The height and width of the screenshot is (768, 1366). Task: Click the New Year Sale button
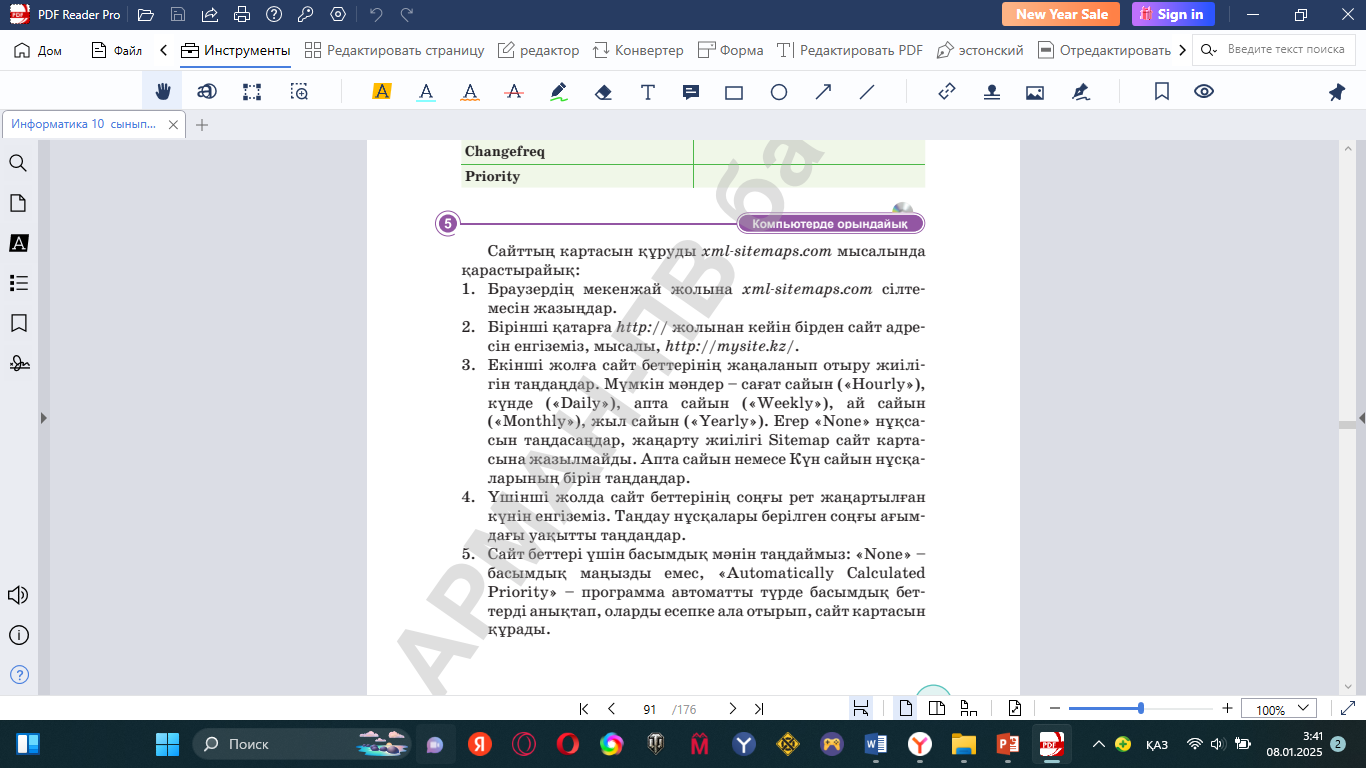(1061, 14)
